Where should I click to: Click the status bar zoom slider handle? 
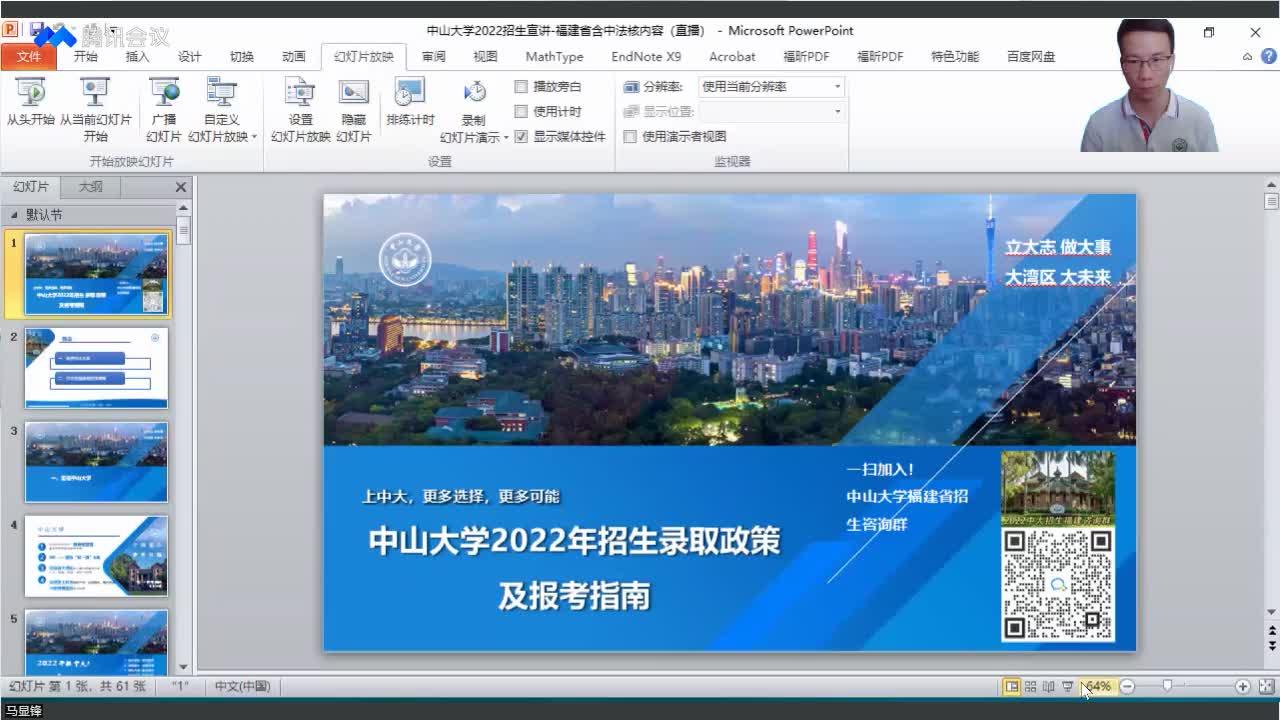click(x=1167, y=687)
